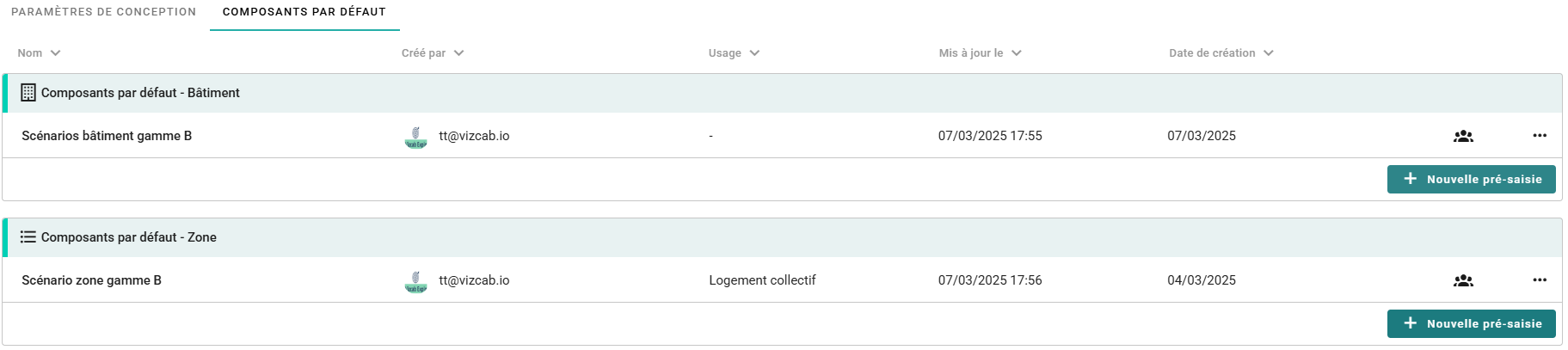The height and width of the screenshot is (350, 1568).
Task: Open sharing icon for Scénarios bâtiment gamme B
Action: pos(1463,136)
